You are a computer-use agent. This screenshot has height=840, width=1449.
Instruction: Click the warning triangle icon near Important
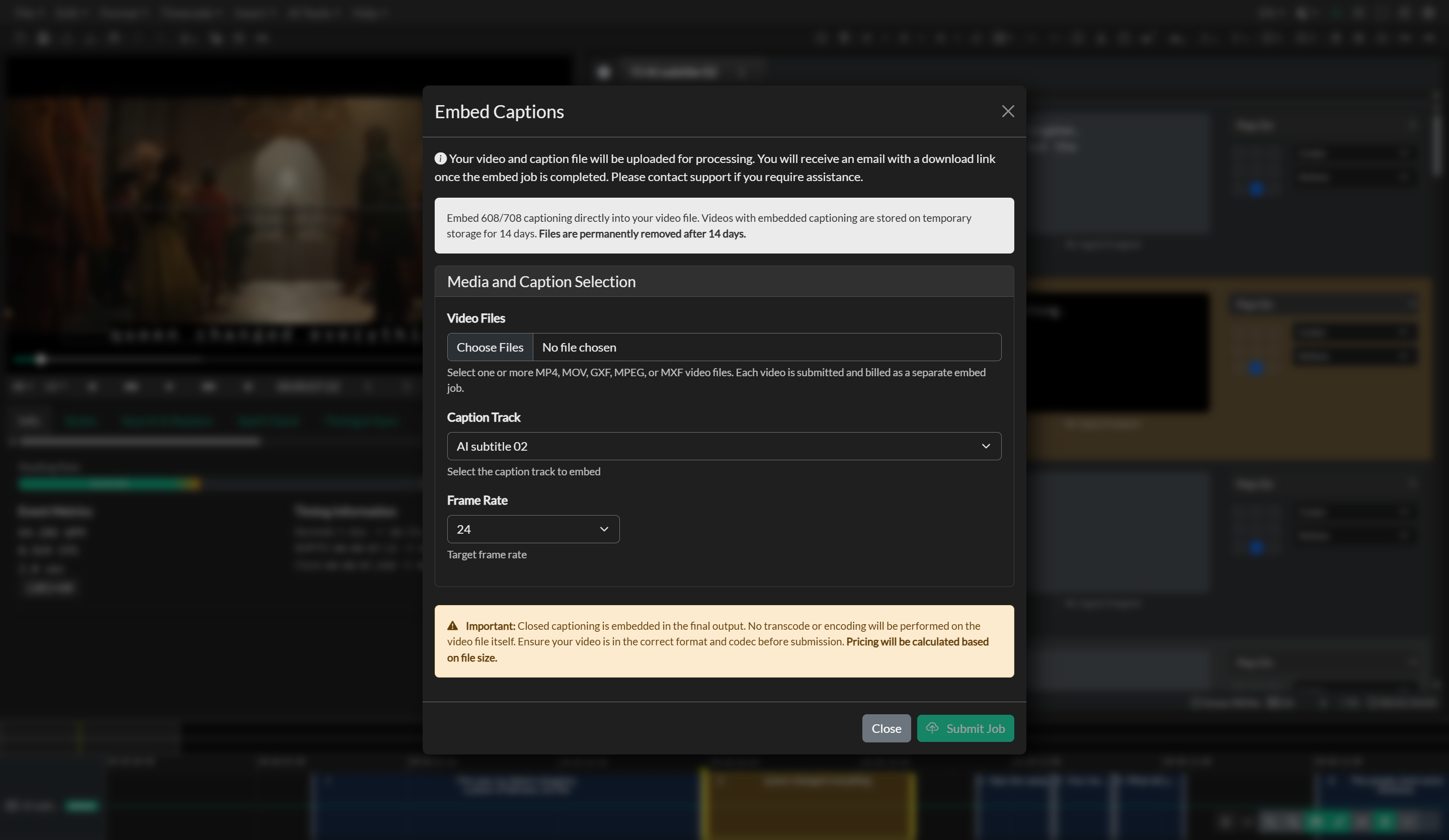tap(453, 626)
